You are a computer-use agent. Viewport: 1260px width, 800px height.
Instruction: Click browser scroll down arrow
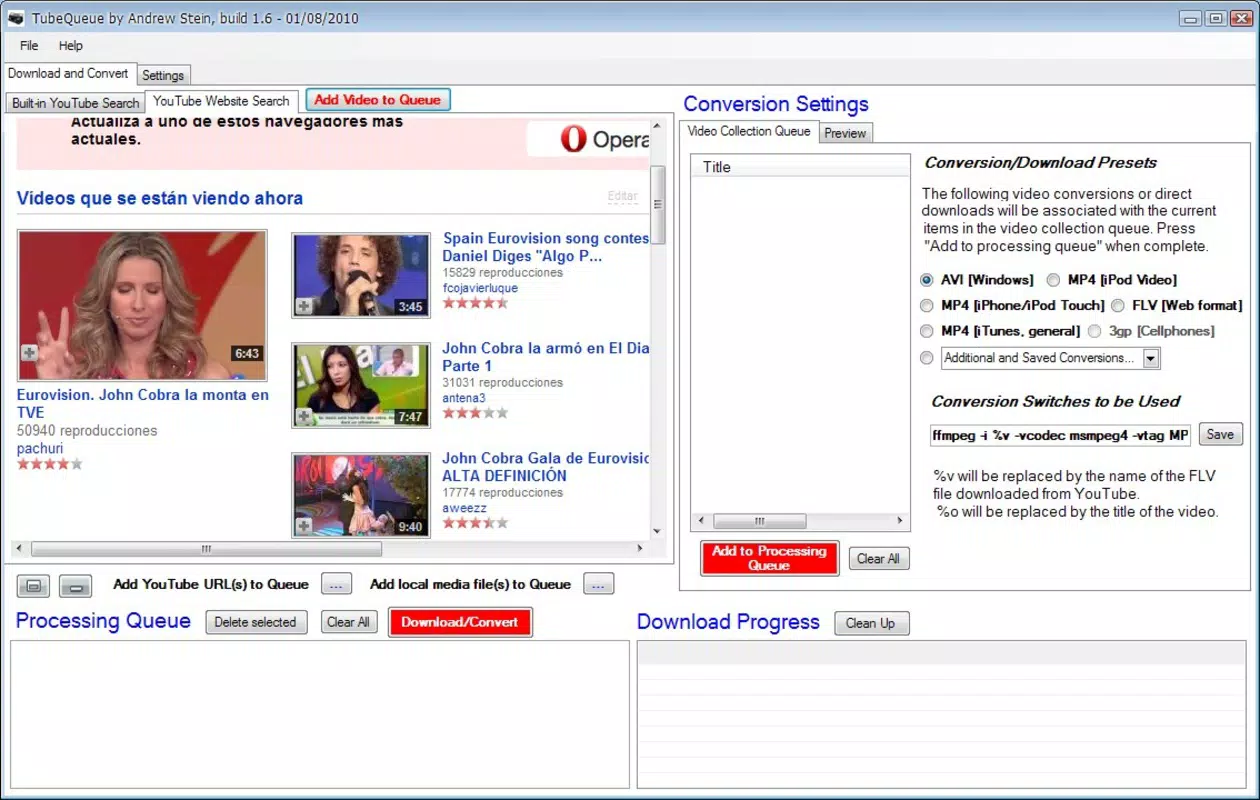[x=657, y=531]
